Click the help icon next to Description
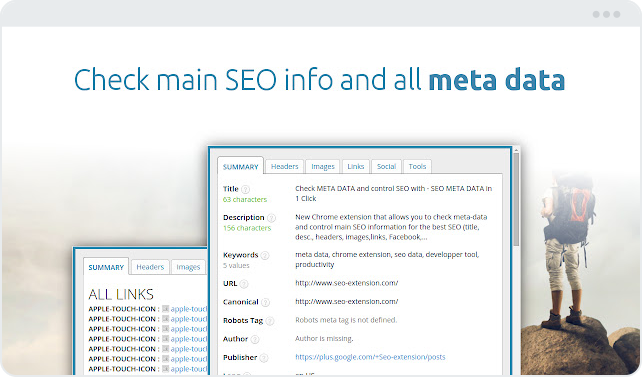The width and height of the screenshot is (642, 377). coord(271,218)
